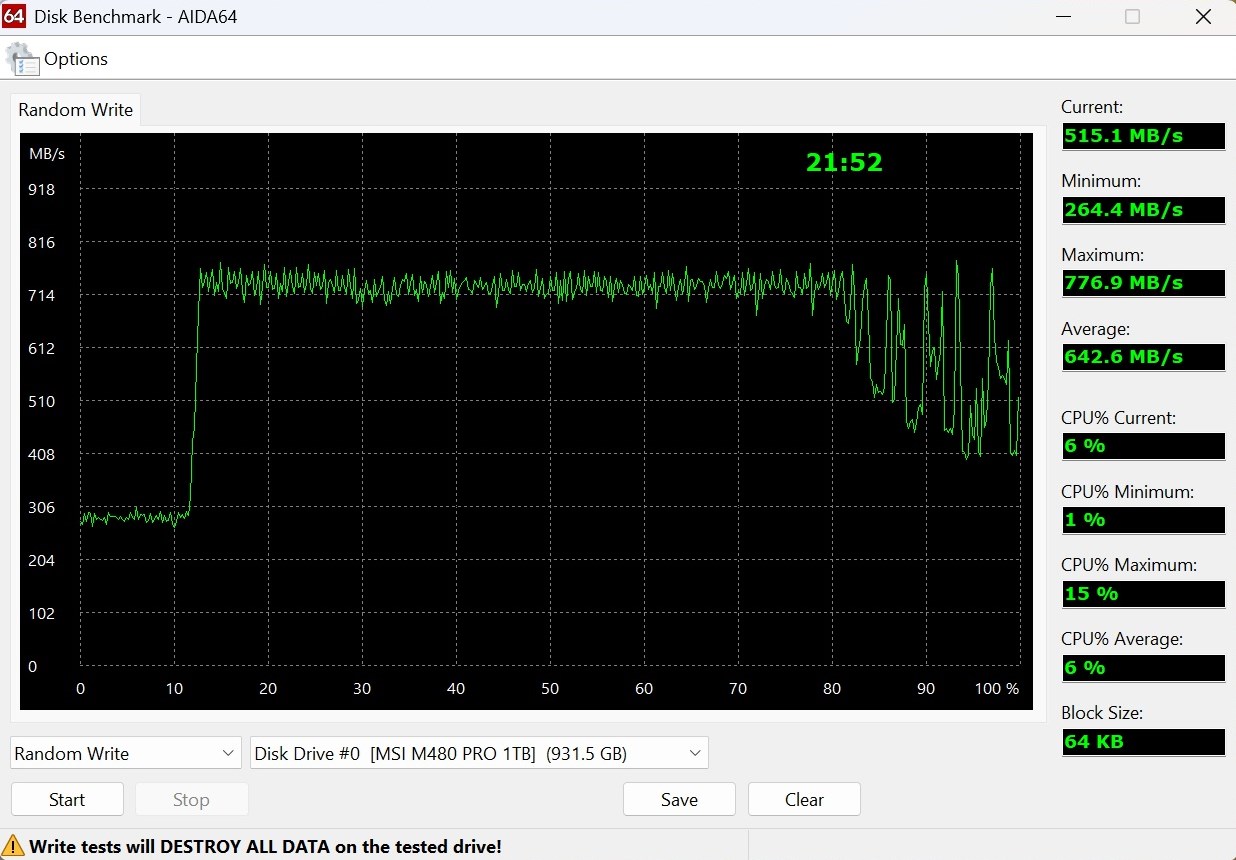Click the 918 label on y-axis

point(41,189)
